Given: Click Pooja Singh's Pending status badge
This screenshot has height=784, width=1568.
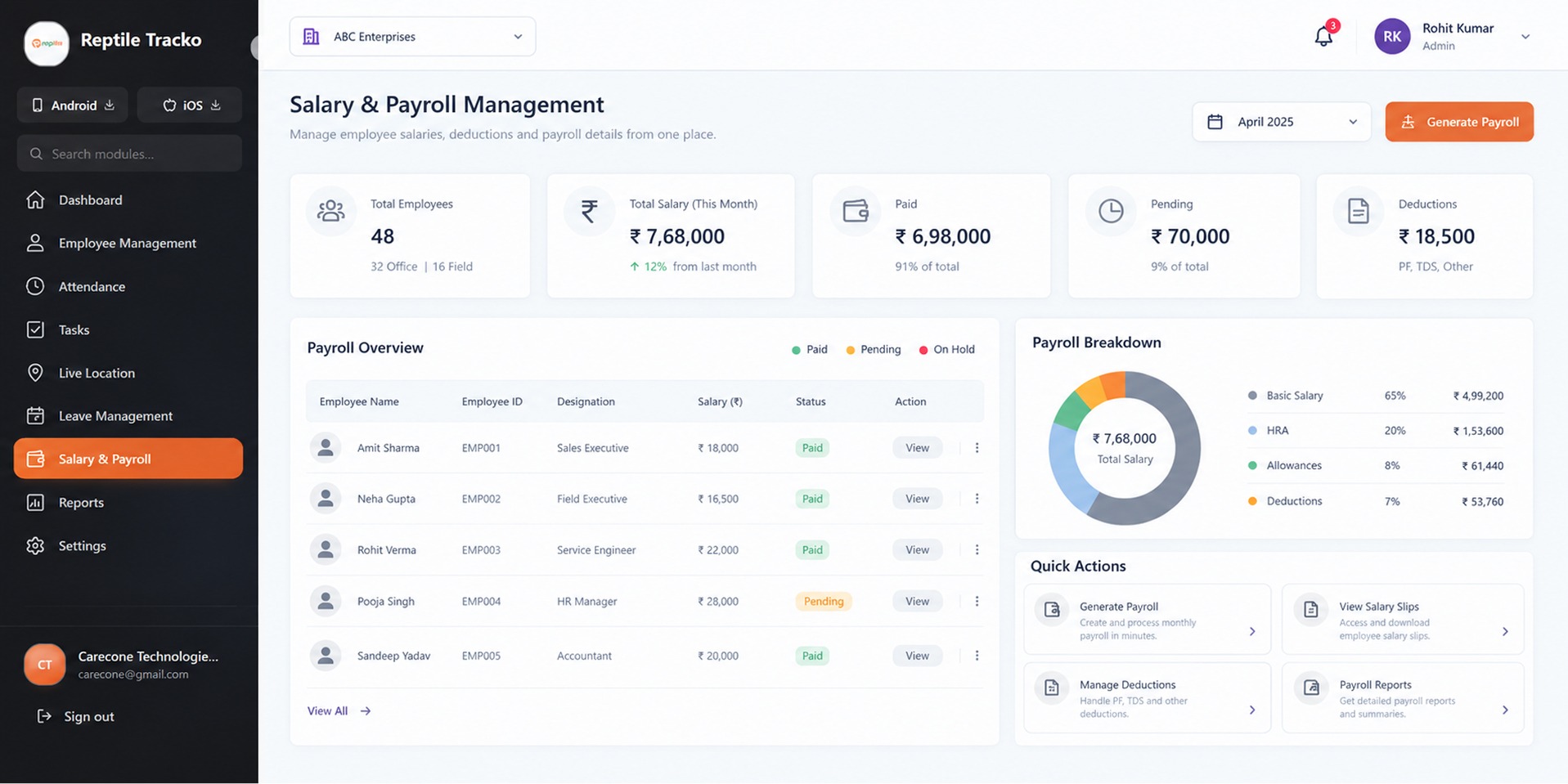Looking at the screenshot, I should click(x=824, y=602).
